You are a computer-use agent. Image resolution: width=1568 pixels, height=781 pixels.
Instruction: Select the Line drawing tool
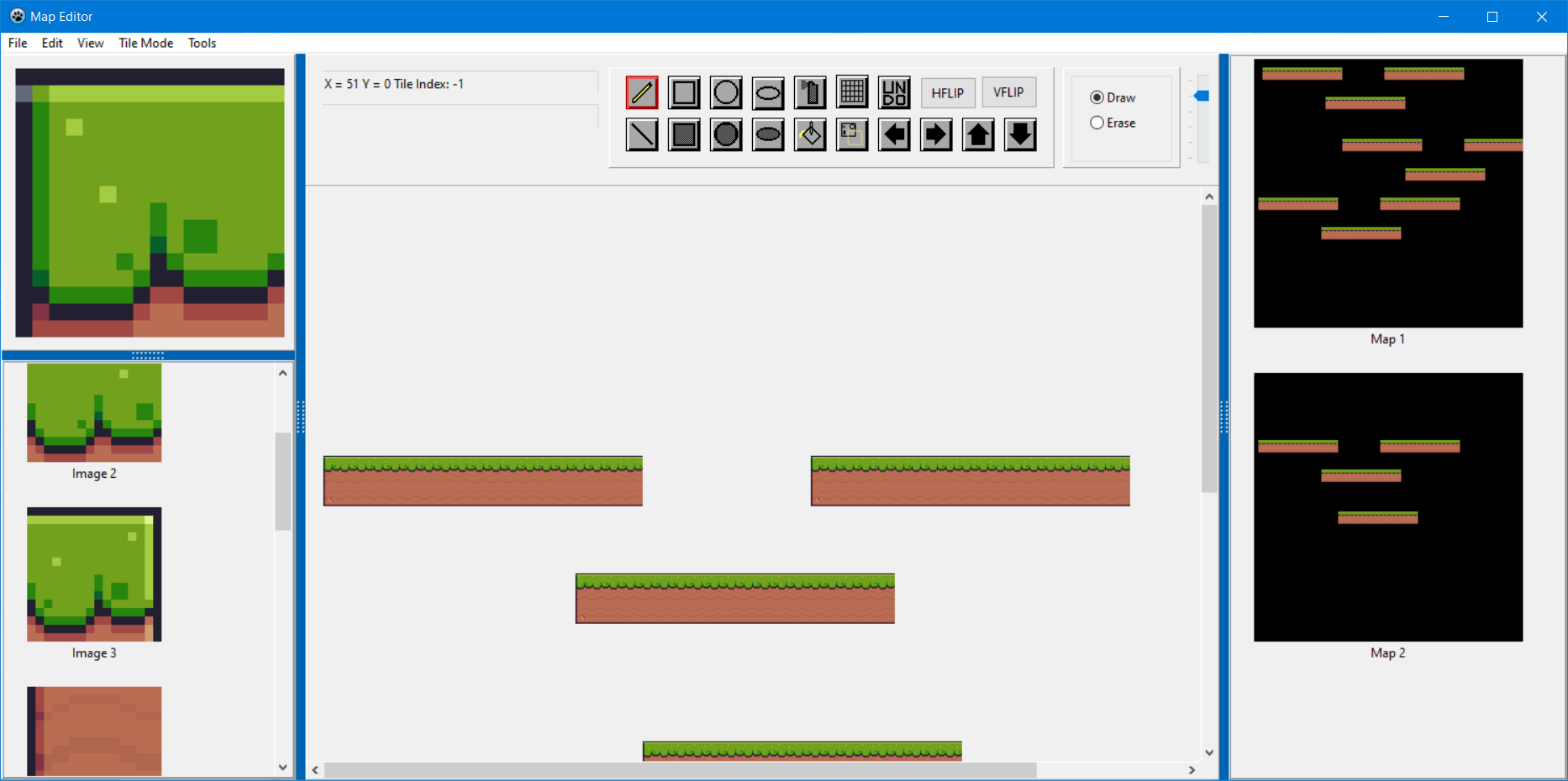642,134
